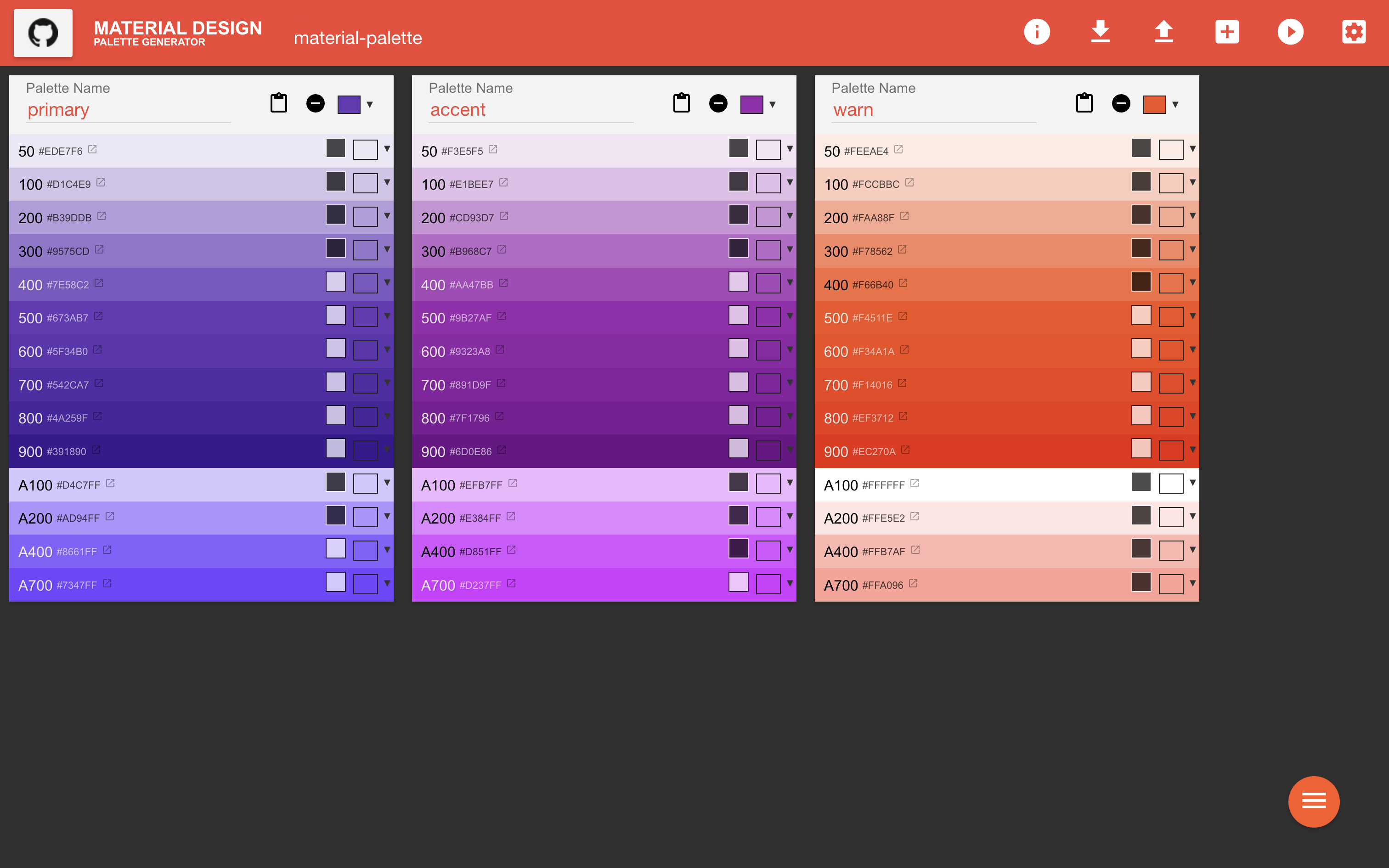The height and width of the screenshot is (868, 1389).
Task: Click the info icon in header
Action: [x=1037, y=32]
